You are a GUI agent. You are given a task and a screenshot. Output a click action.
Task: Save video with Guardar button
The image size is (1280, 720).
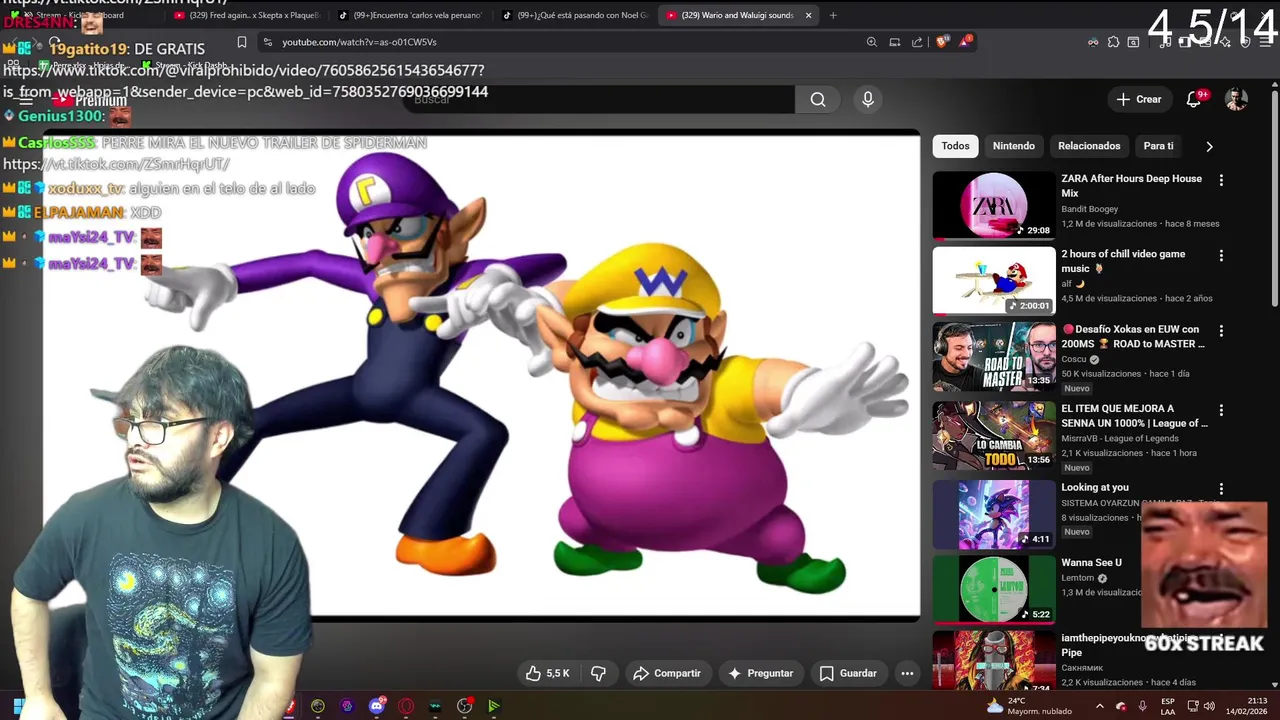(x=848, y=673)
